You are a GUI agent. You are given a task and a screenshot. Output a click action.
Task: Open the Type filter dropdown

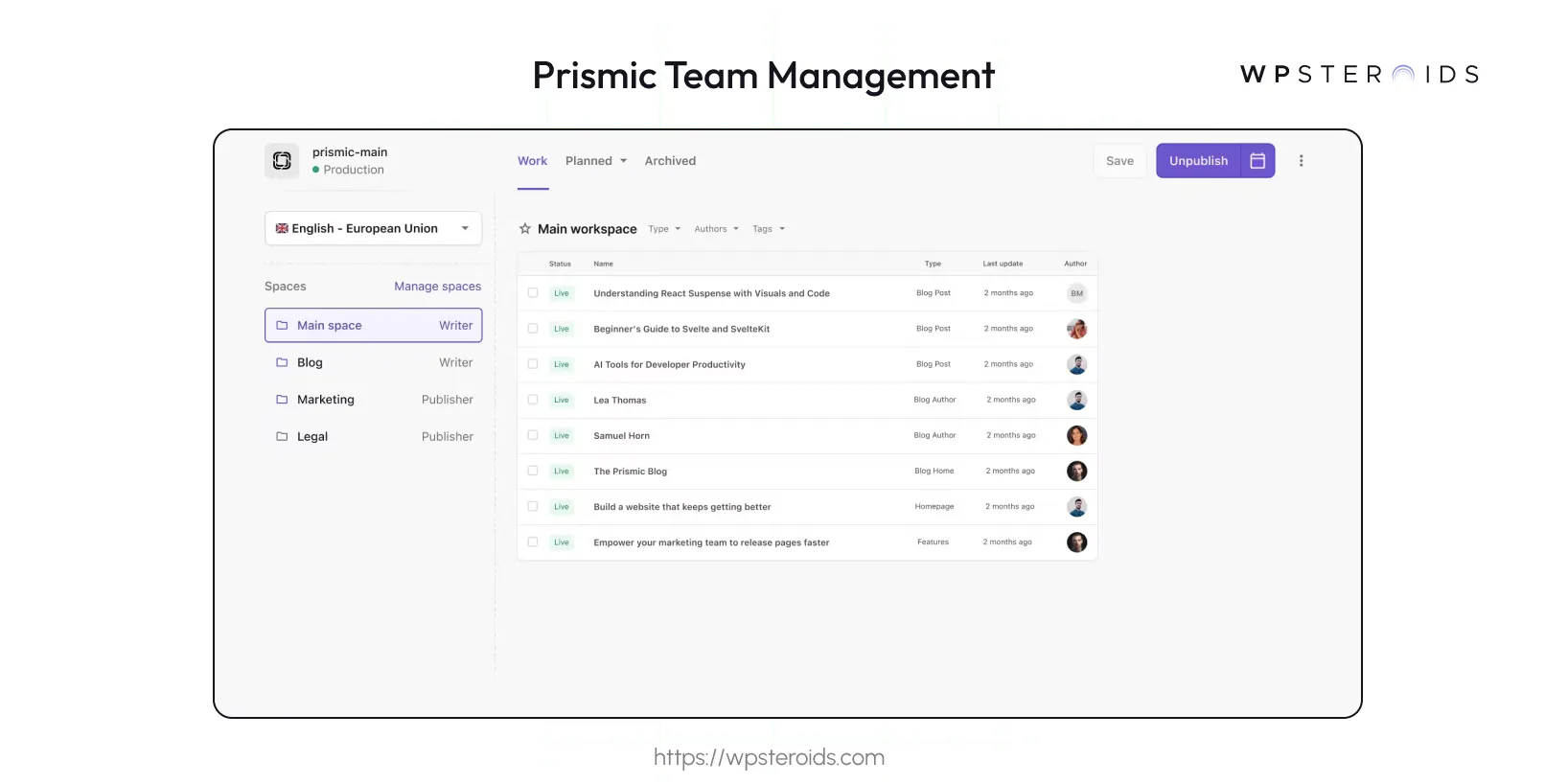point(664,229)
